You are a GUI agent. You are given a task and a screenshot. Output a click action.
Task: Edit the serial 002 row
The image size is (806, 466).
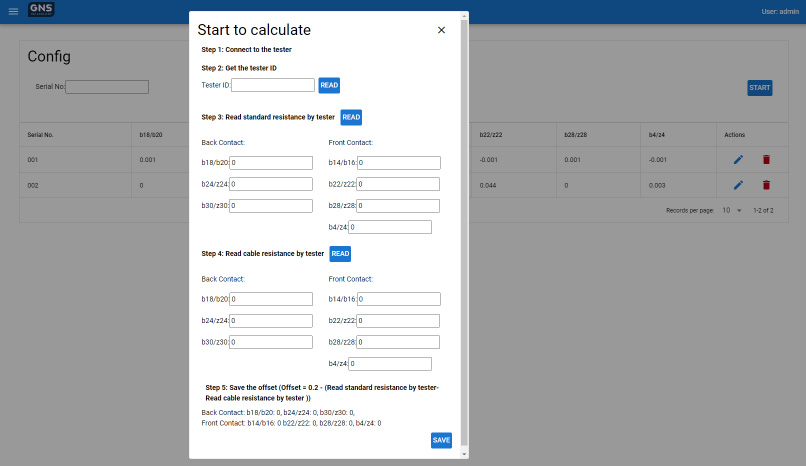[x=738, y=185]
